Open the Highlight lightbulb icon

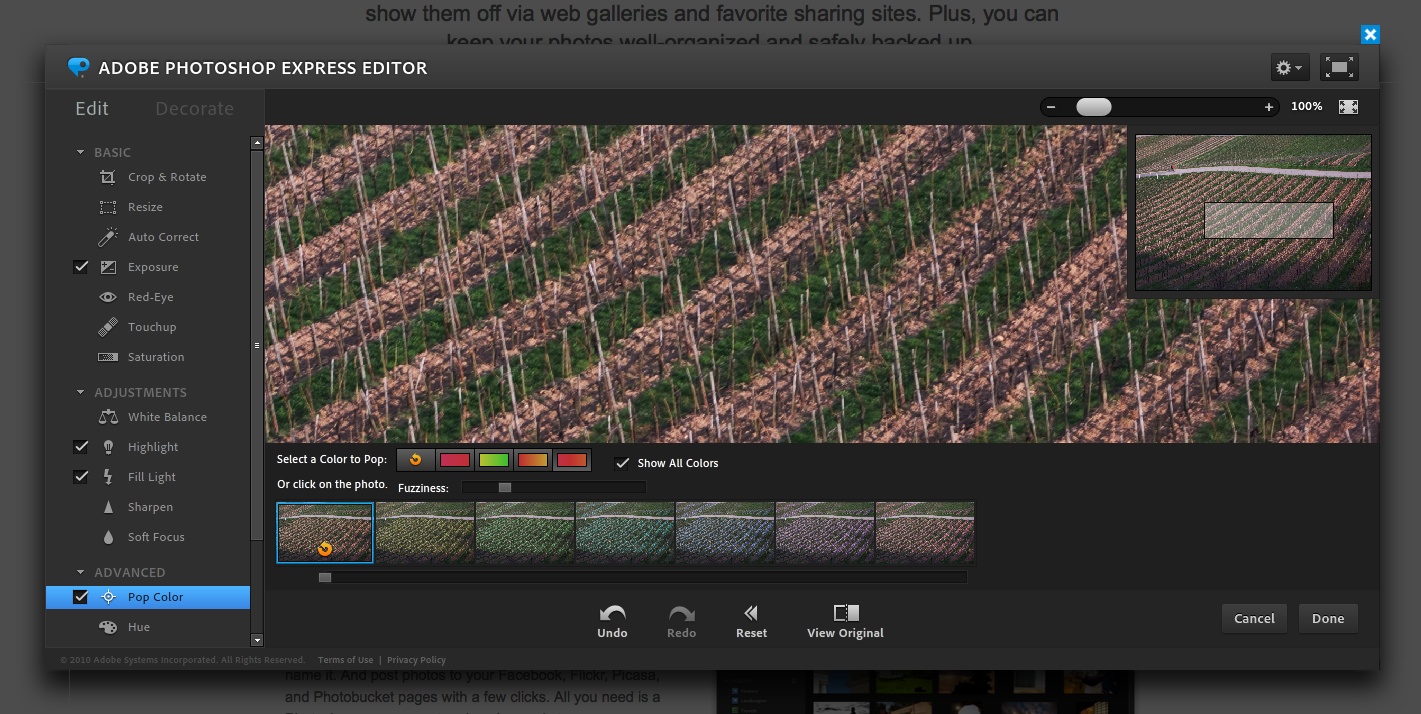(x=108, y=447)
